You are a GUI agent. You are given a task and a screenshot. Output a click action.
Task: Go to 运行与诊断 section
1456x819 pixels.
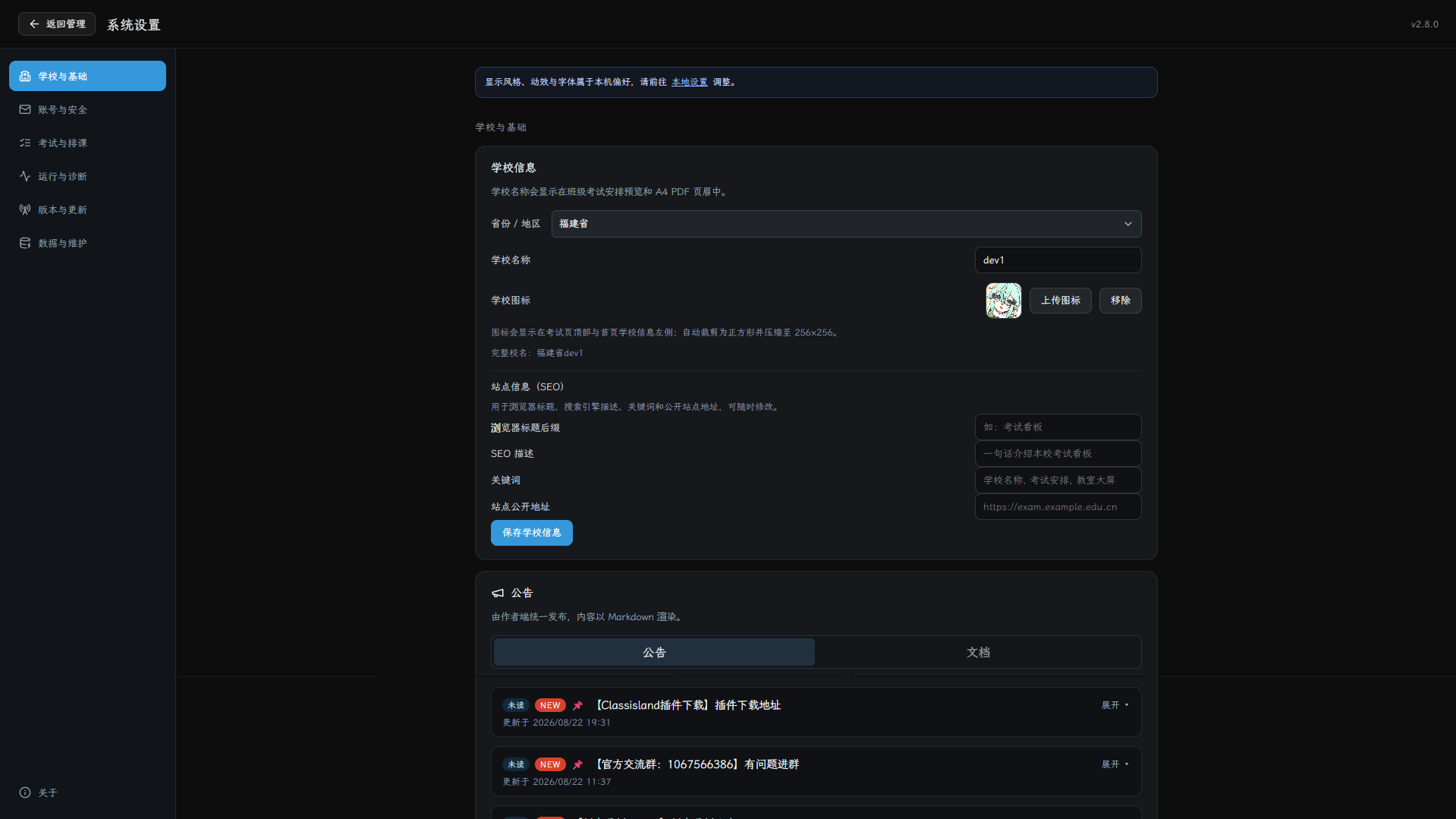tap(87, 176)
